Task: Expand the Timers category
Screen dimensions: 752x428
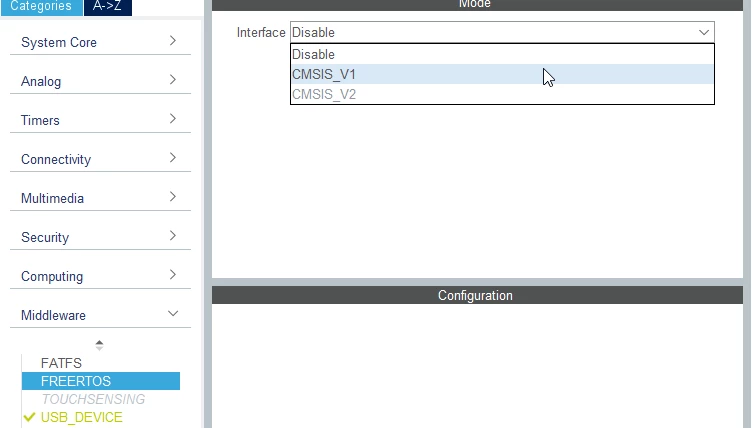Action: 100,120
